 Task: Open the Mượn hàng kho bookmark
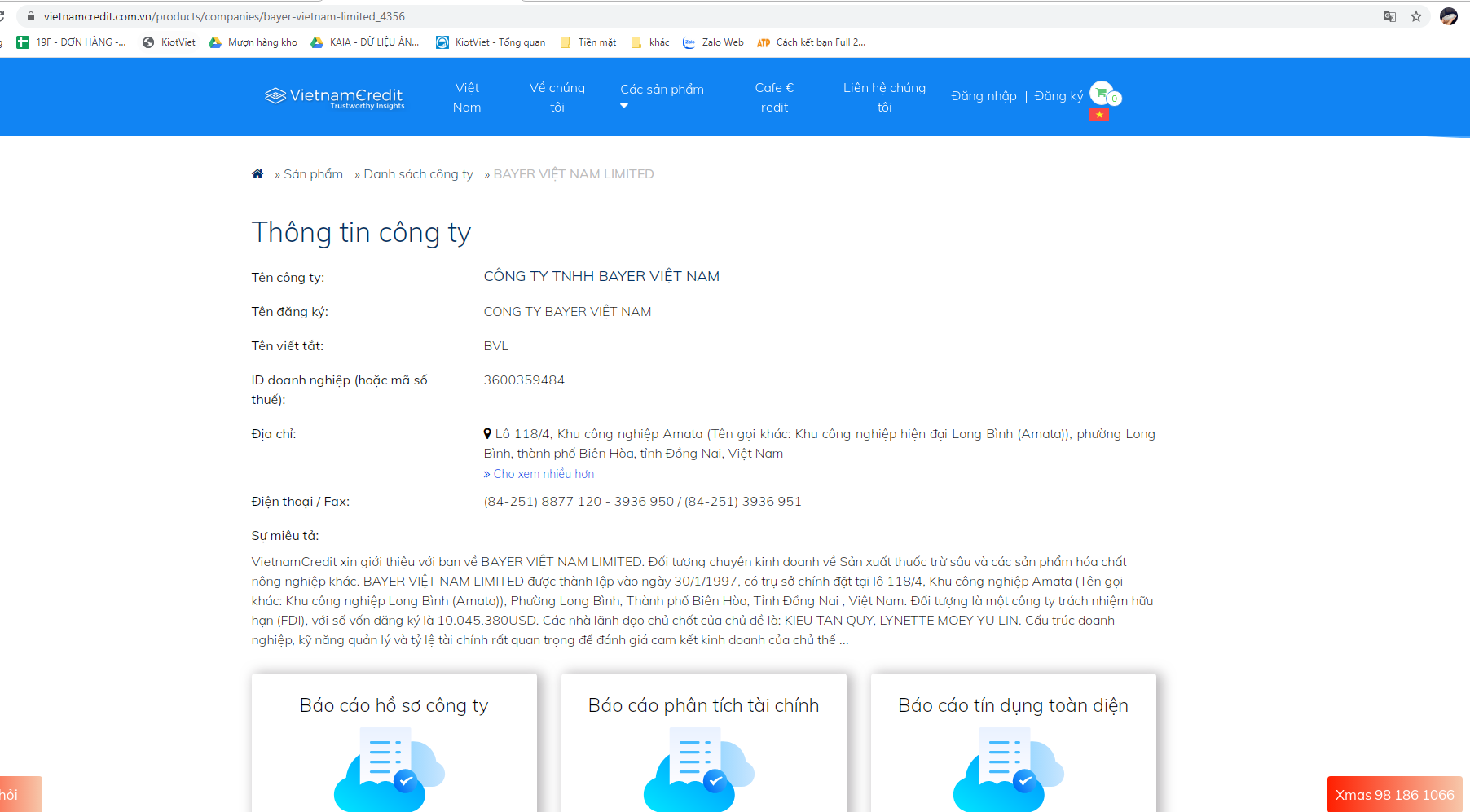[x=253, y=42]
